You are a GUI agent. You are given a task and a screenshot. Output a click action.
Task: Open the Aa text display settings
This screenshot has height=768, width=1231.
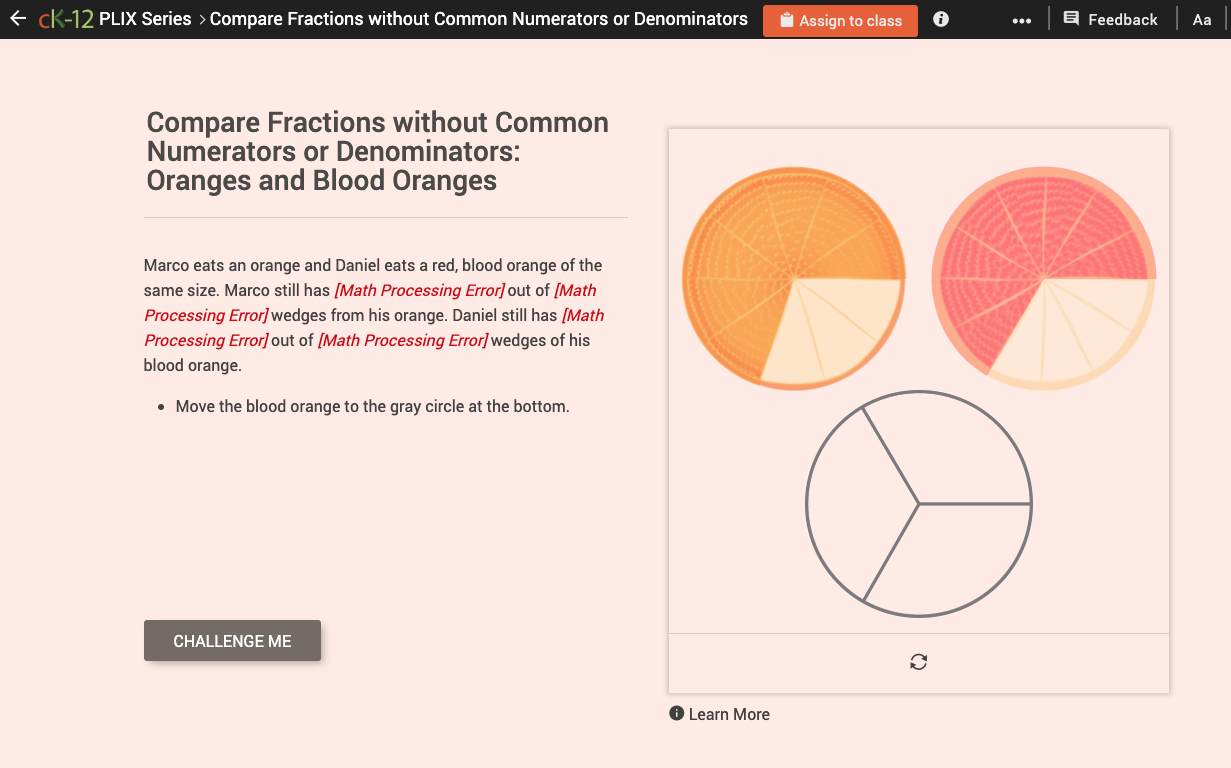tap(1202, 18)
